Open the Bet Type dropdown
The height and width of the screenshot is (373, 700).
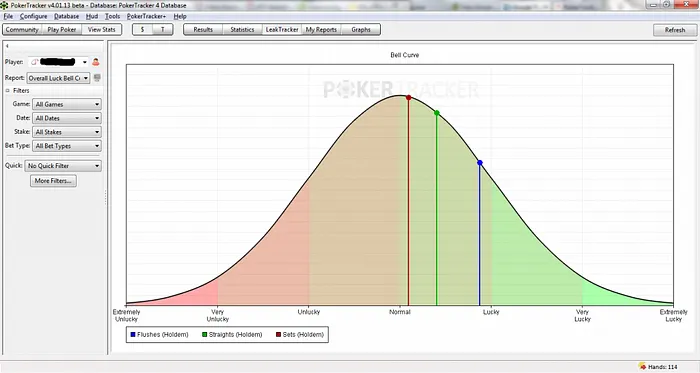tap(67, 146)
